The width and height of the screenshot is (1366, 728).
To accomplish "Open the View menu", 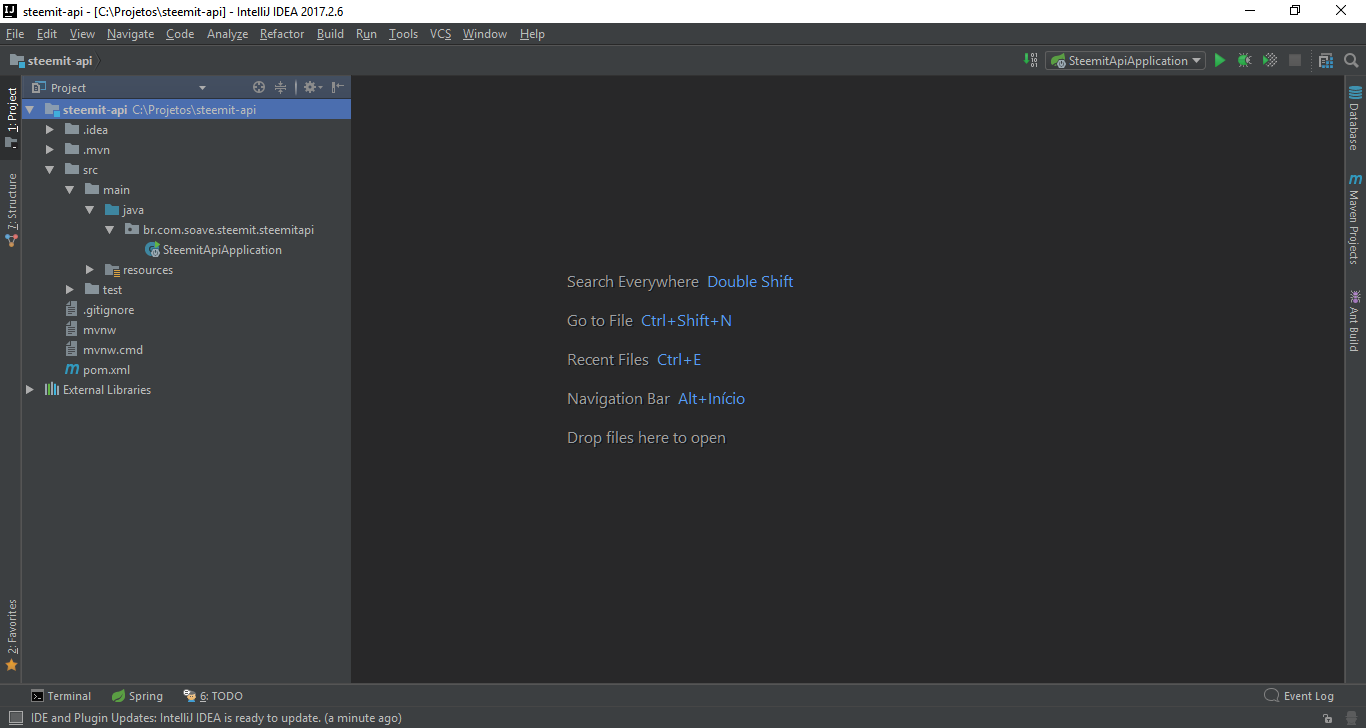I will point(82,34).
